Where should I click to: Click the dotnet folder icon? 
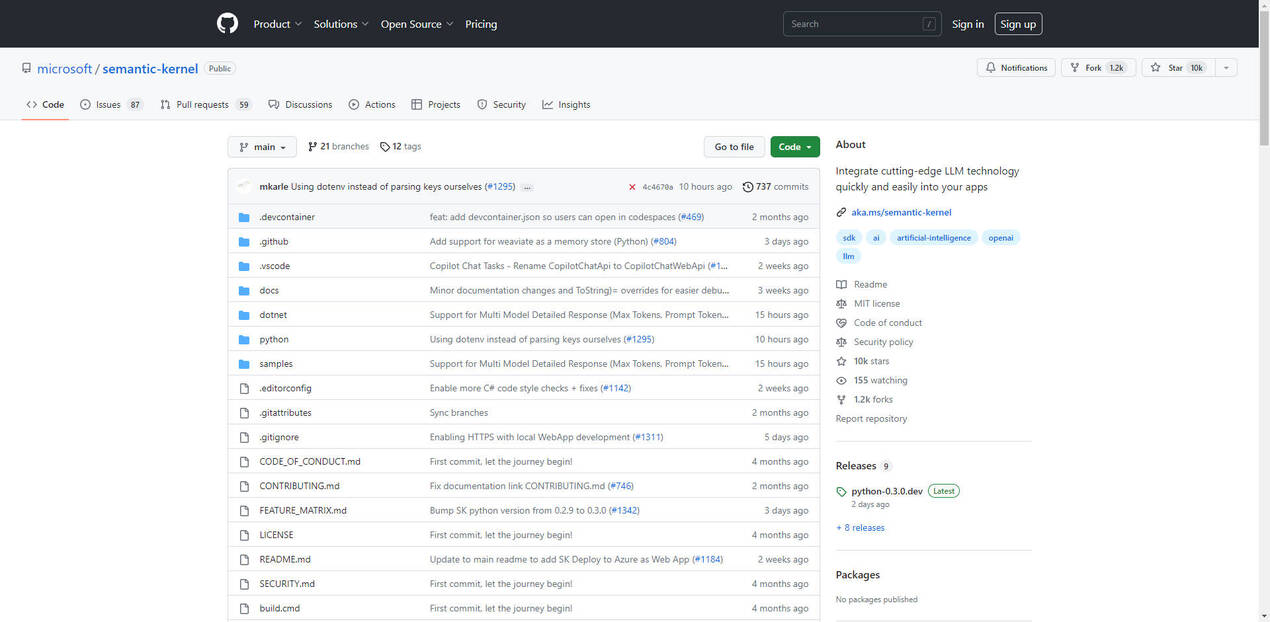tap(244, 315)
